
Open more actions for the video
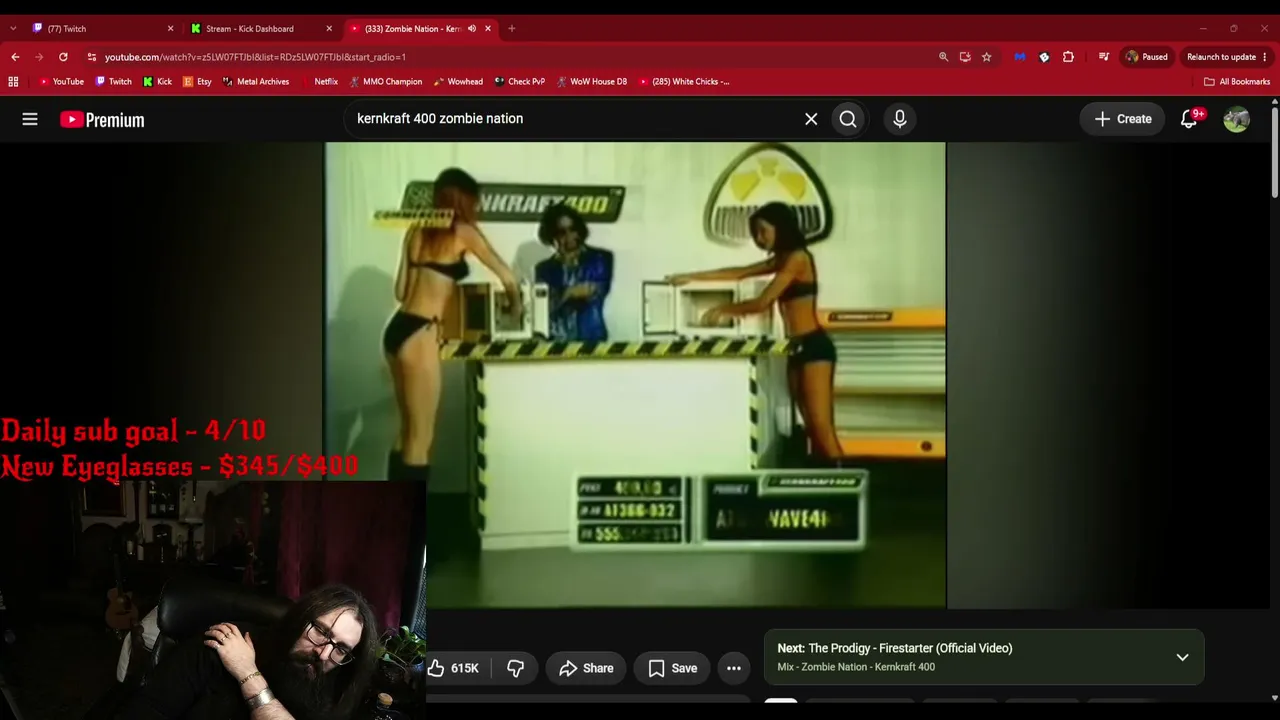coord(734,668)
